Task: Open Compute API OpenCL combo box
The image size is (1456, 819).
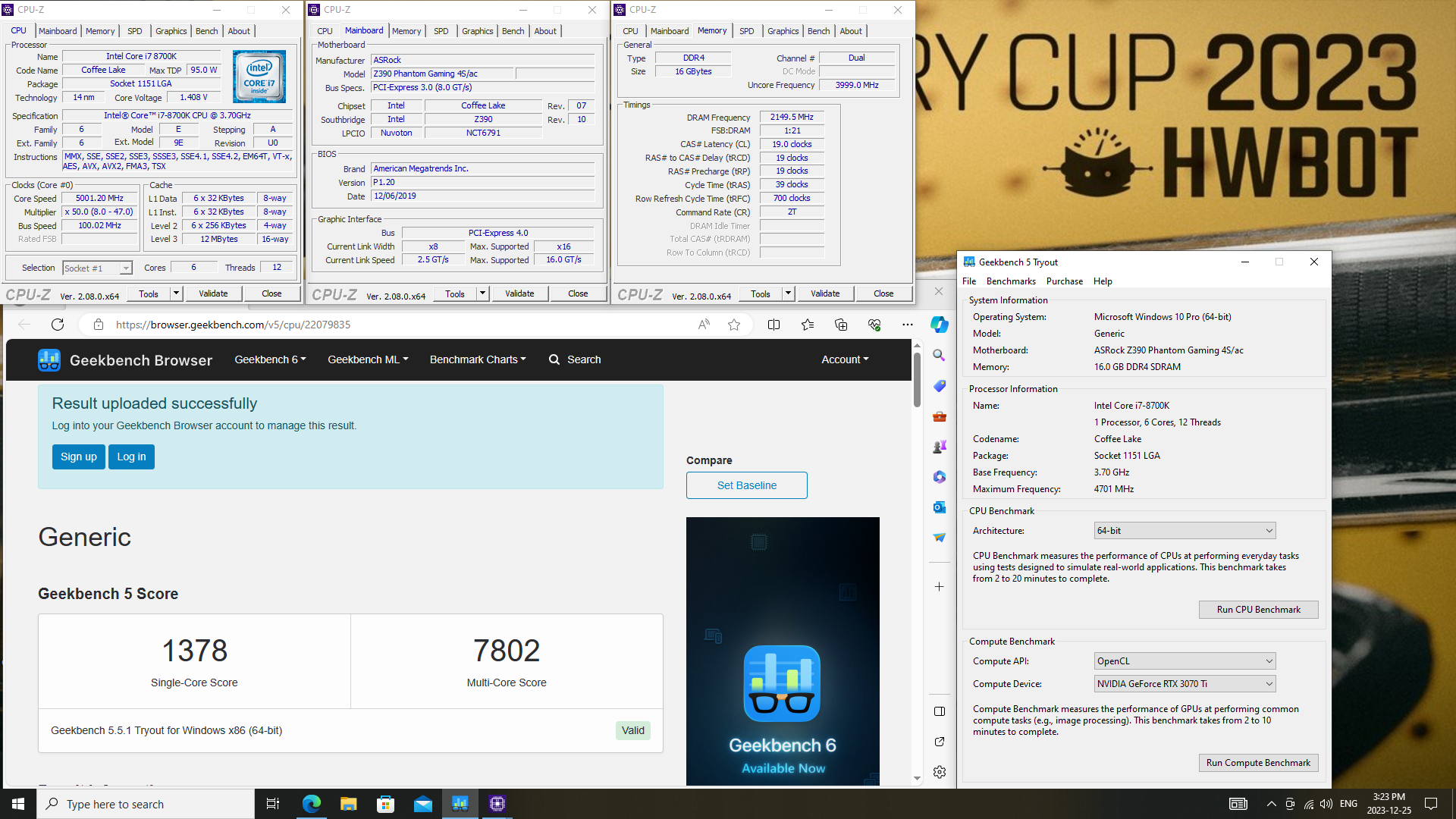Action: tap(1185, 661)
